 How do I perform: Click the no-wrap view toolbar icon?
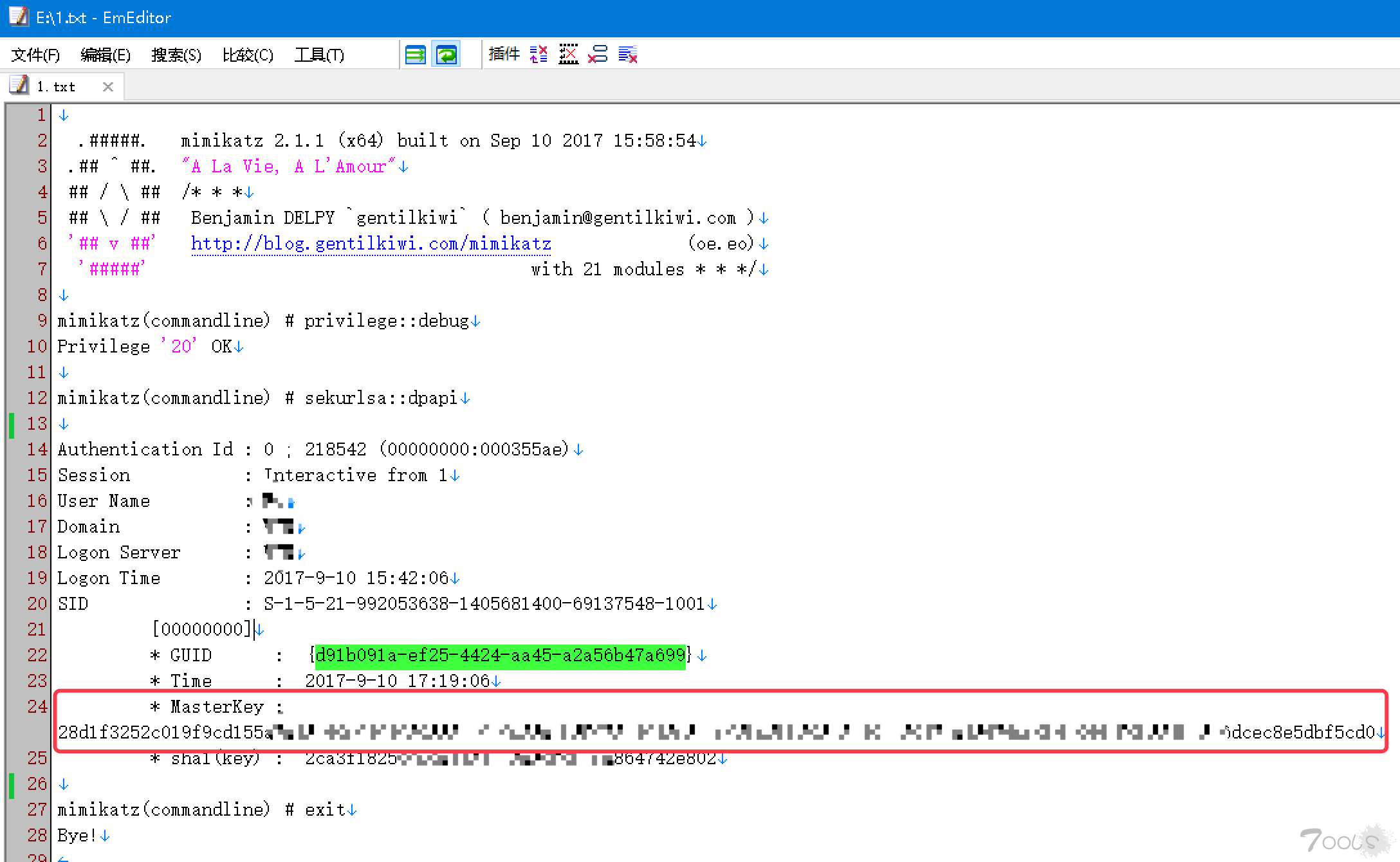(x=416, y=55)
